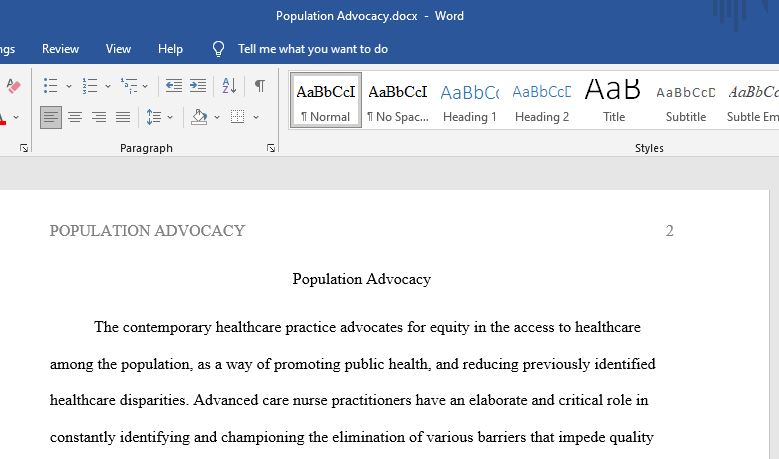This screenshot has height=459, width=779.
Task: Click the Borders icon
Action: tap(237, 117)
